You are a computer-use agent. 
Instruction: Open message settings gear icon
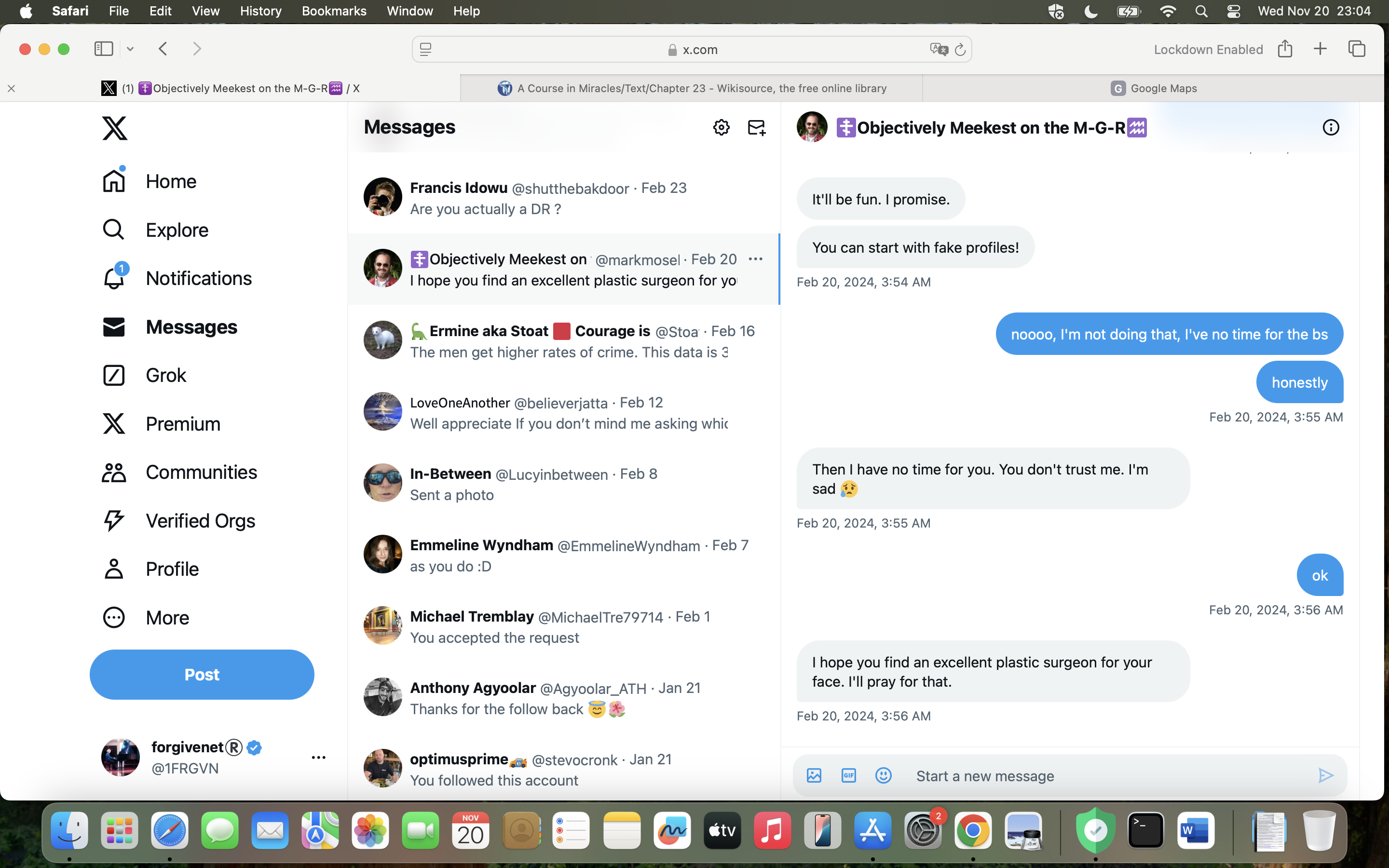coord(721,127)
